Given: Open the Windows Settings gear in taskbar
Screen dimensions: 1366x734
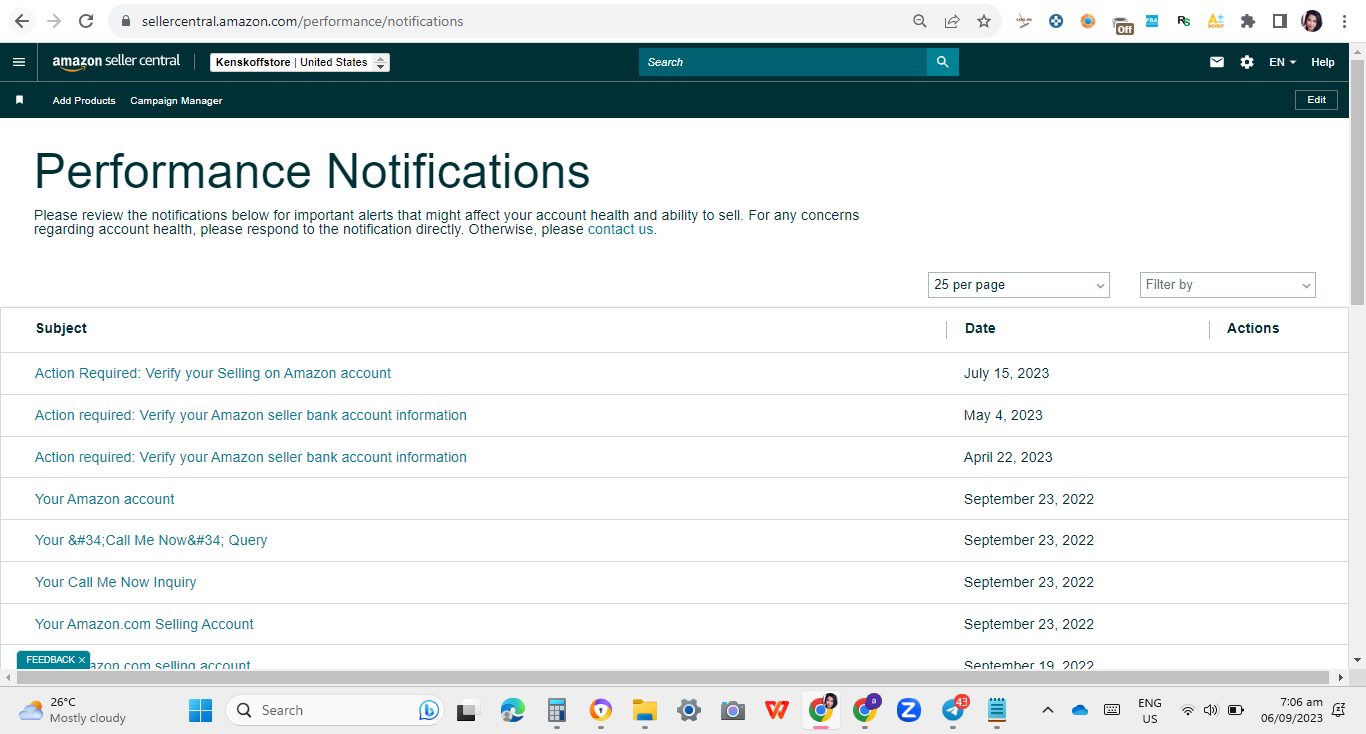Looking at the screenshot, I should pos(689,710).
